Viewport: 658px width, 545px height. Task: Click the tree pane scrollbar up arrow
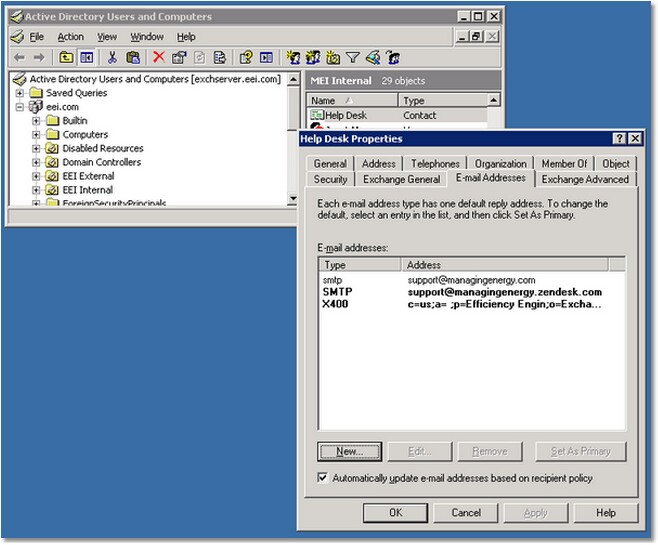click(293, 79)
